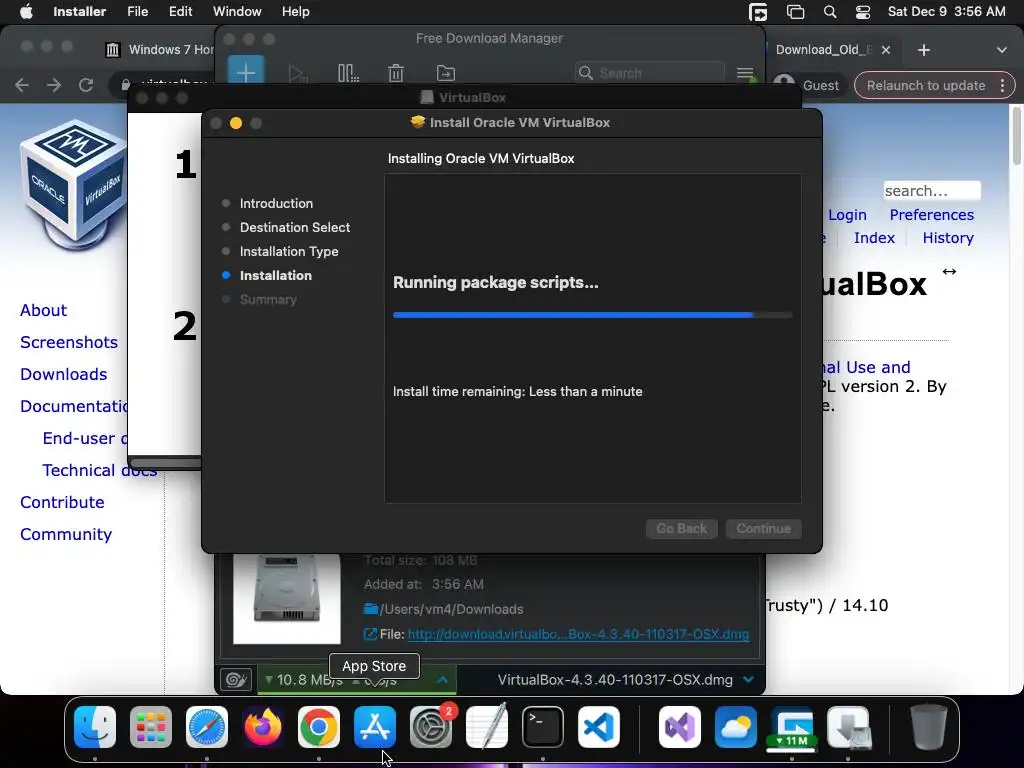This screenshot has height=768, width=1024.
Task: Click start download icon in Free Download Manager
Action: [x=298, y=73]
